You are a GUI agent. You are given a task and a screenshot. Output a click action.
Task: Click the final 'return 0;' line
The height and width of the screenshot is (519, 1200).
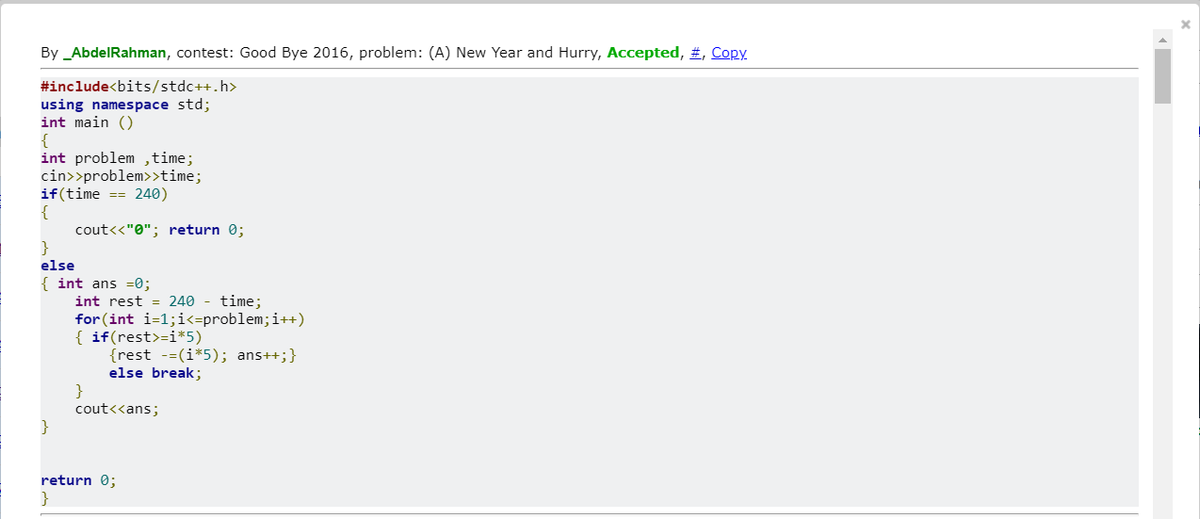pyautogui.click(x=79, y=481)
